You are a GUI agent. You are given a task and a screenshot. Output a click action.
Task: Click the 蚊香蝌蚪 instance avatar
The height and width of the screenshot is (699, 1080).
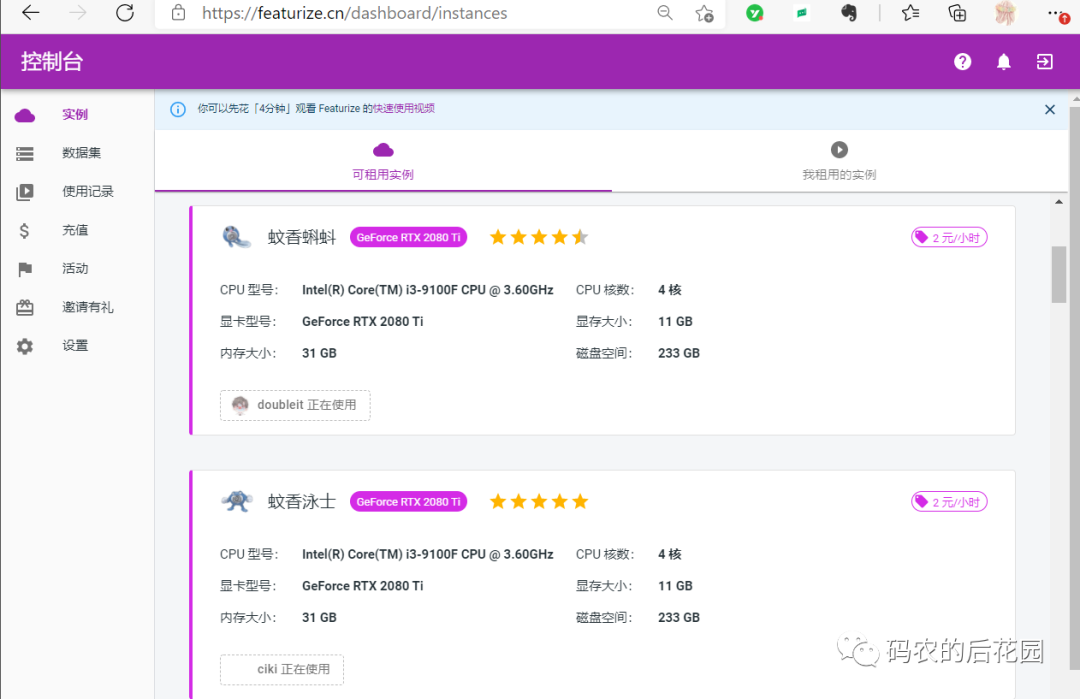coord(236,237)
